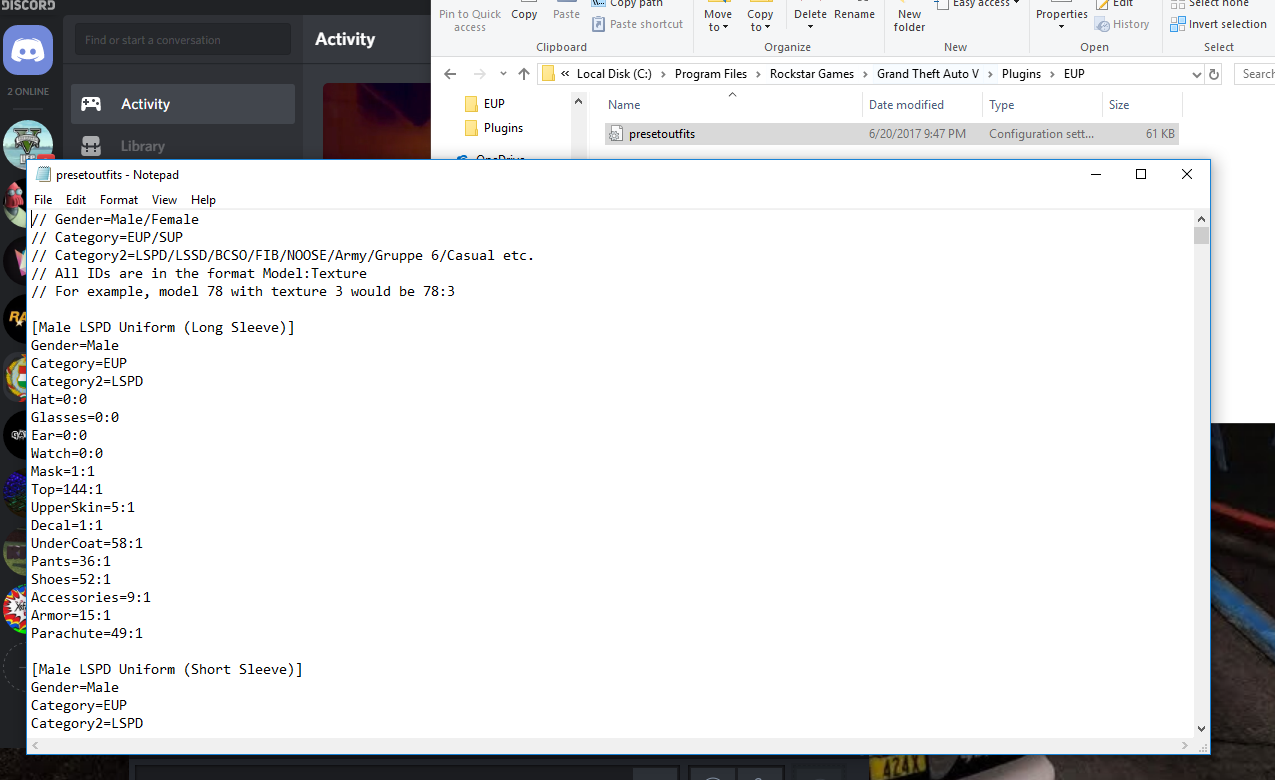This screenshot has width=1275, height=780.
Task: Click the Notepad title bar icon
Action: (43, 174)
